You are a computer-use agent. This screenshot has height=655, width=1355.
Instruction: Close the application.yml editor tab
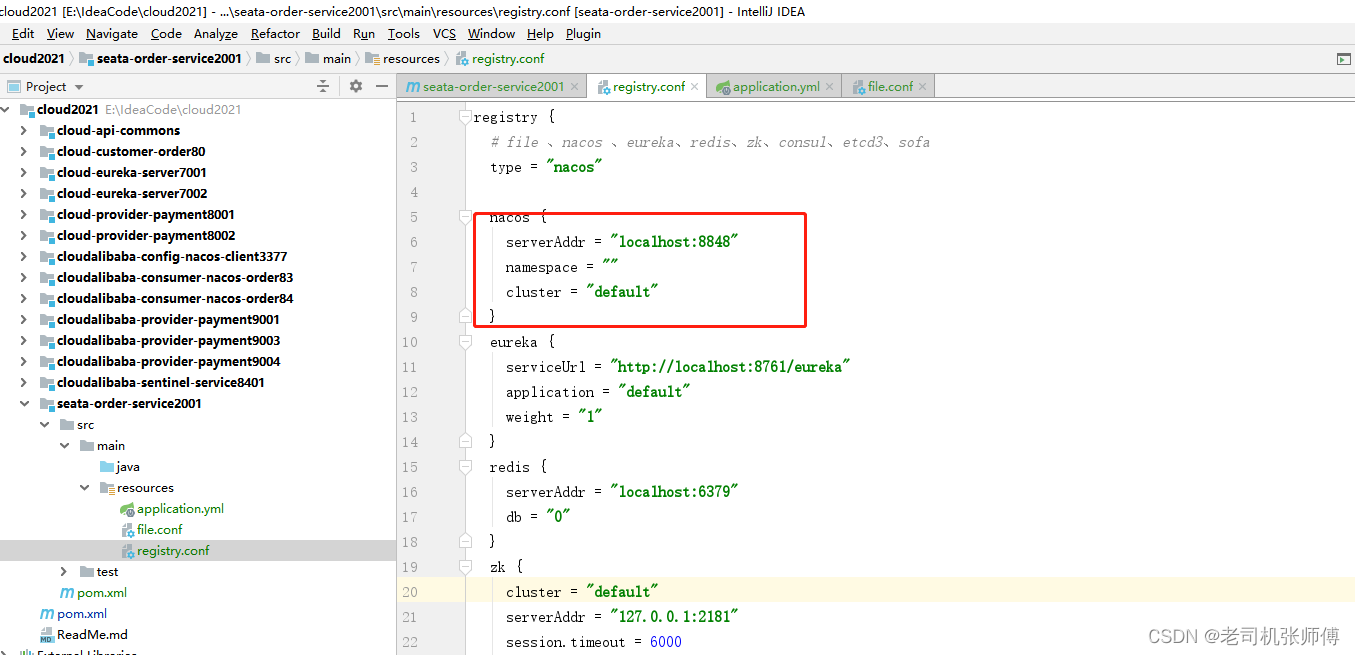coord(829,87)
